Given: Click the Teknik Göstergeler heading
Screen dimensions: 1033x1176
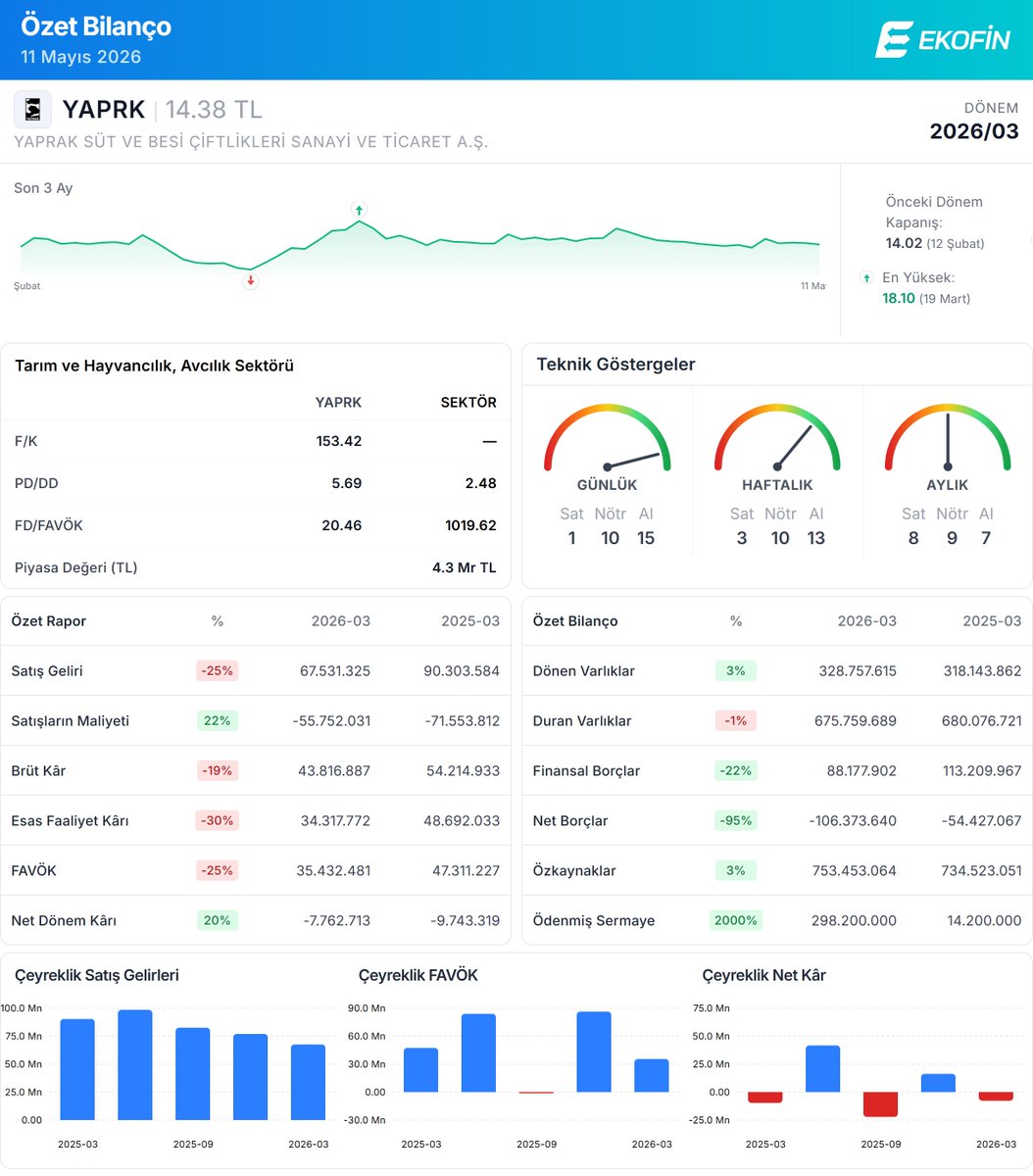Looking at the screenshot, I should [x=615, y=365].
